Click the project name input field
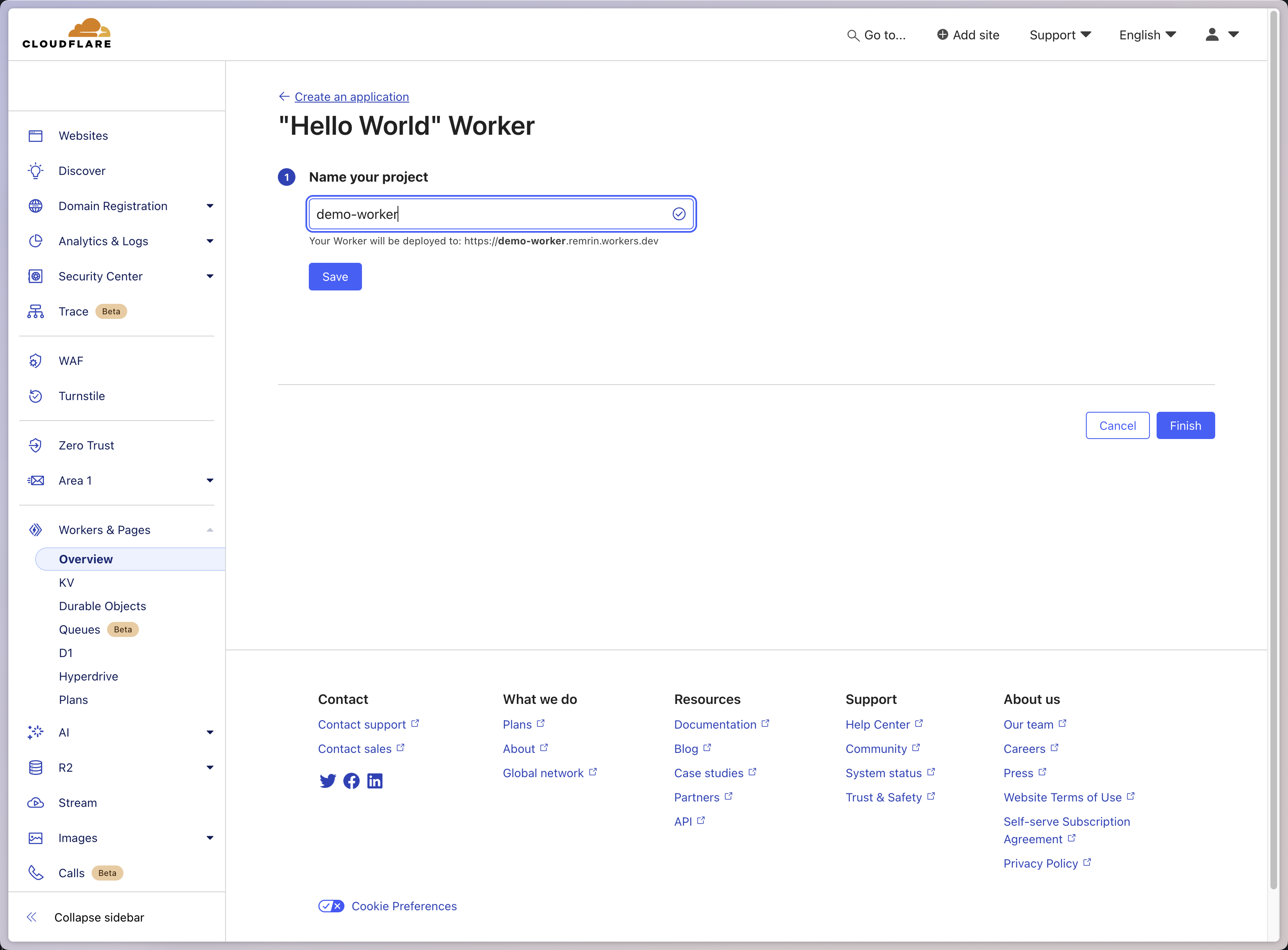Image resolution: width=1288 pixels, height=950 pixels. (501, 214)
